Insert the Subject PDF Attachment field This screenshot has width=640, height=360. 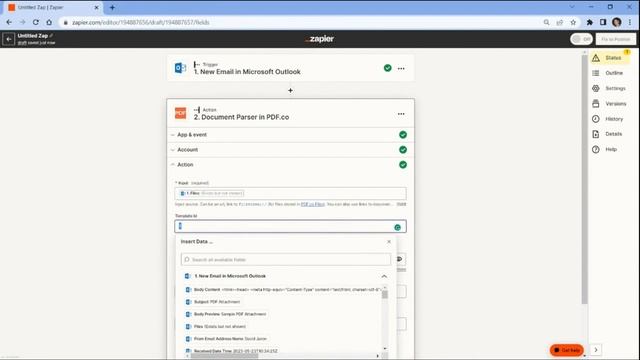click(x=213, y=302)
